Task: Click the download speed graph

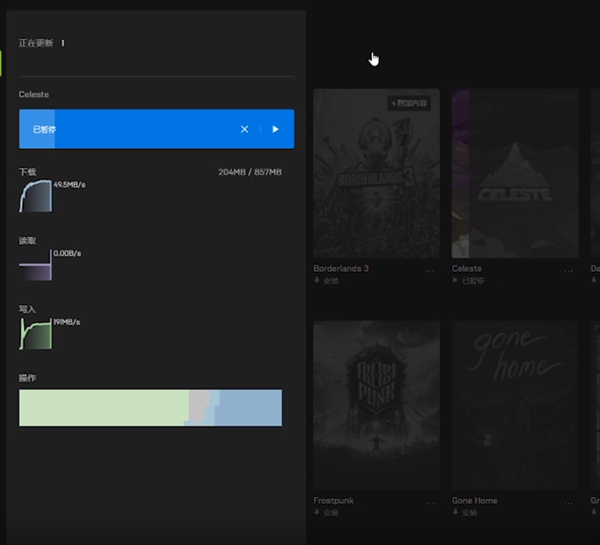Action: (x=35, y=196)
